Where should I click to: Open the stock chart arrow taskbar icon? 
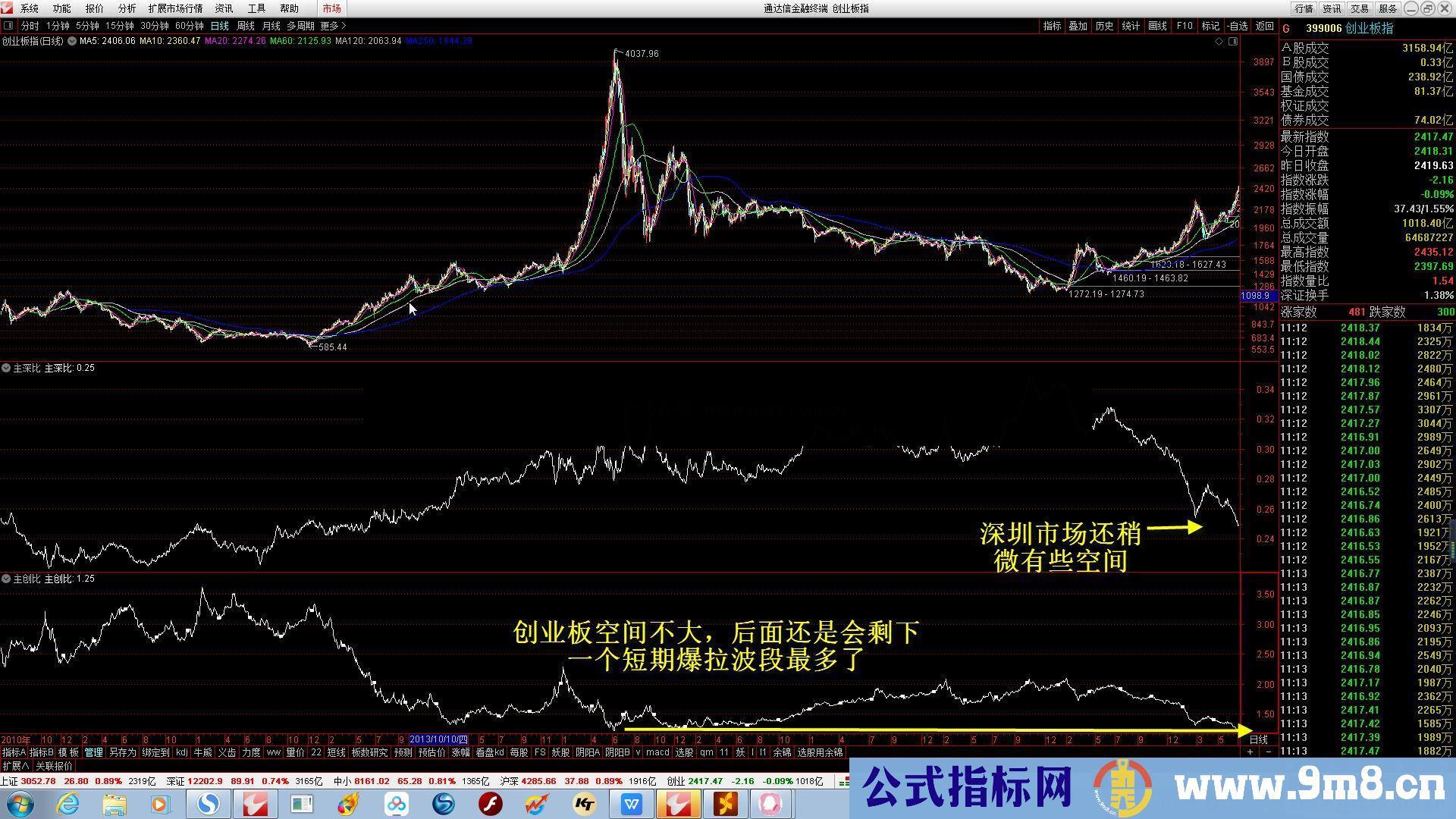[538, 804]
